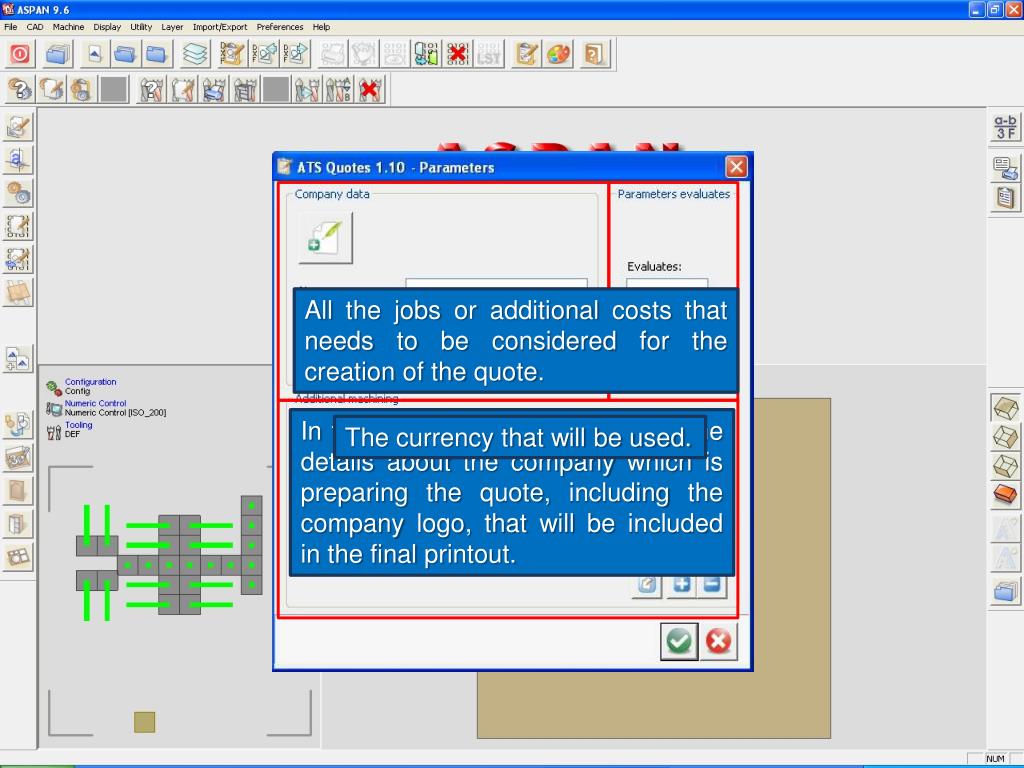Screen dimensions: 1024x768
Task: Click the small tan square in machine preview
Action: point(144,722)
